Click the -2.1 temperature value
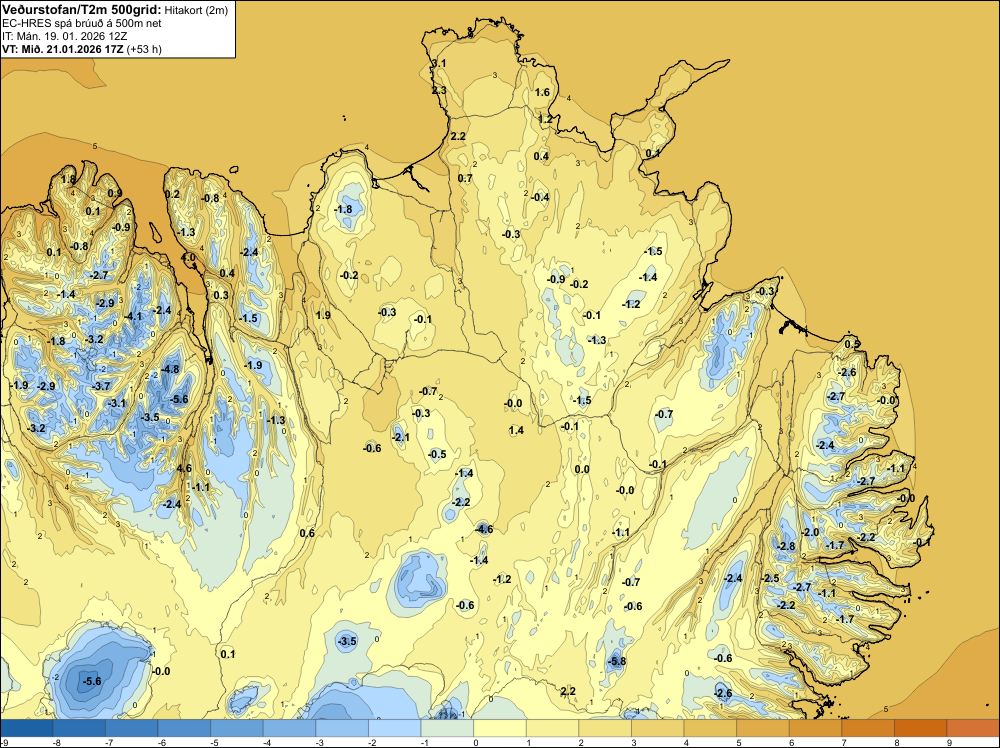This screenshot has width=1000, height=748. pos(400,437)
